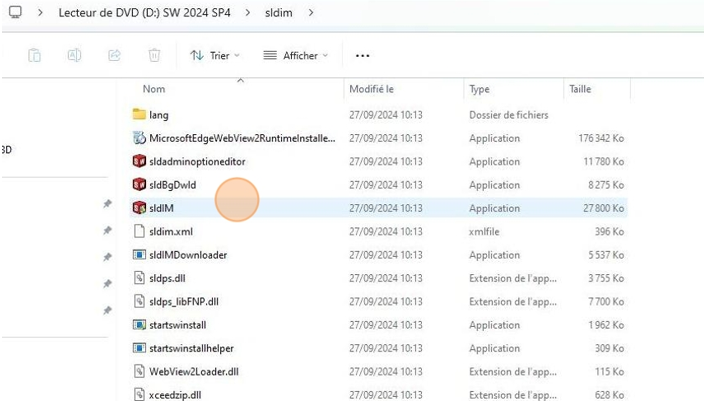Expand chevron after Lecteur de DVD breadcrumb
Screen dimensions: 704x409
tap(247, 13)
